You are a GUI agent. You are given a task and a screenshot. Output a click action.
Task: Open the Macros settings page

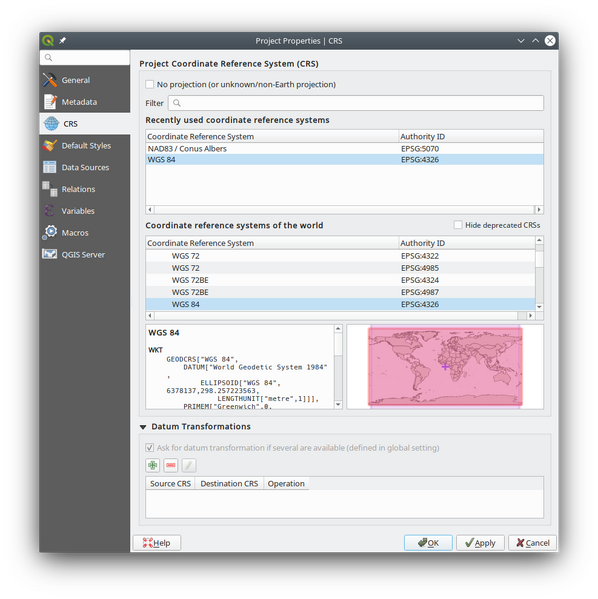coord(84,233)
